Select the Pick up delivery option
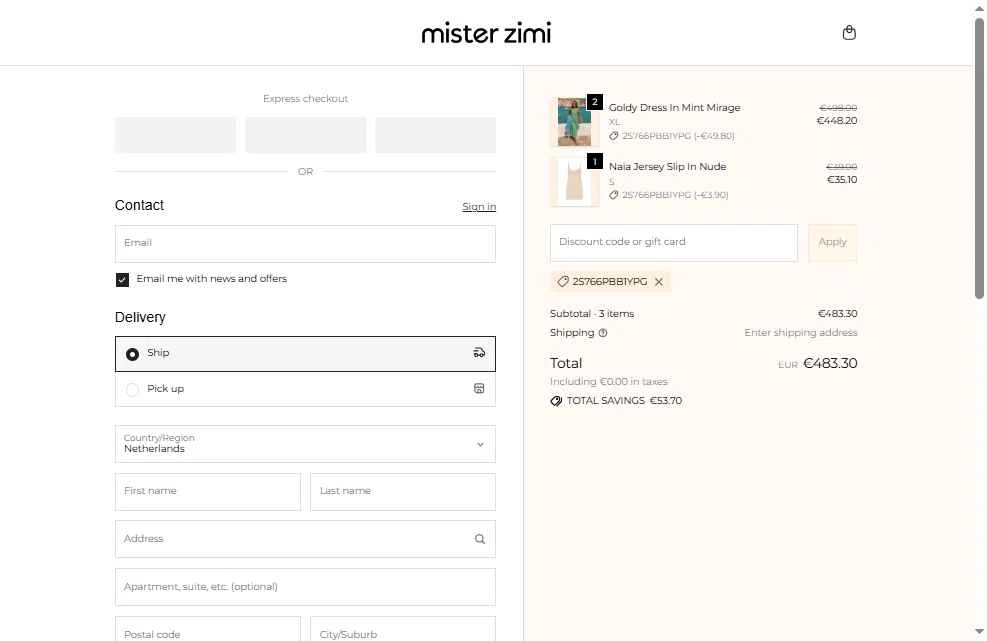 click(305, 389)
